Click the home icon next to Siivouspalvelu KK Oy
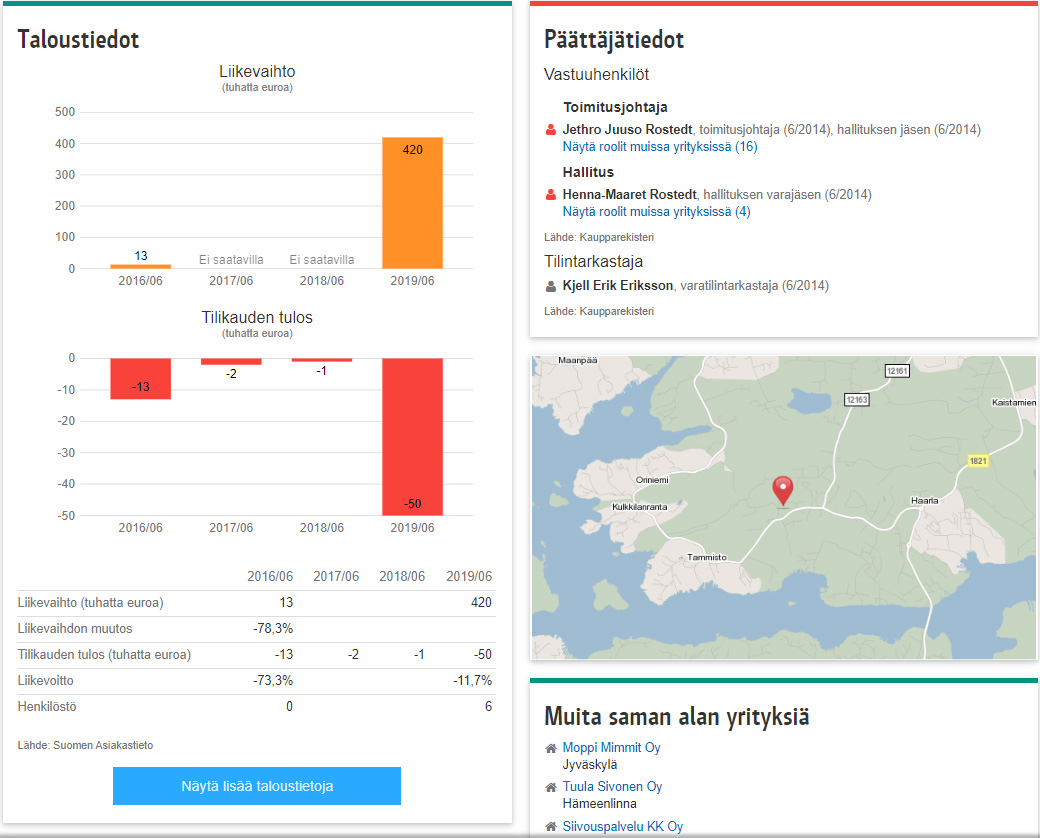This screenshot has width=1040, height=838. point(550,826)
